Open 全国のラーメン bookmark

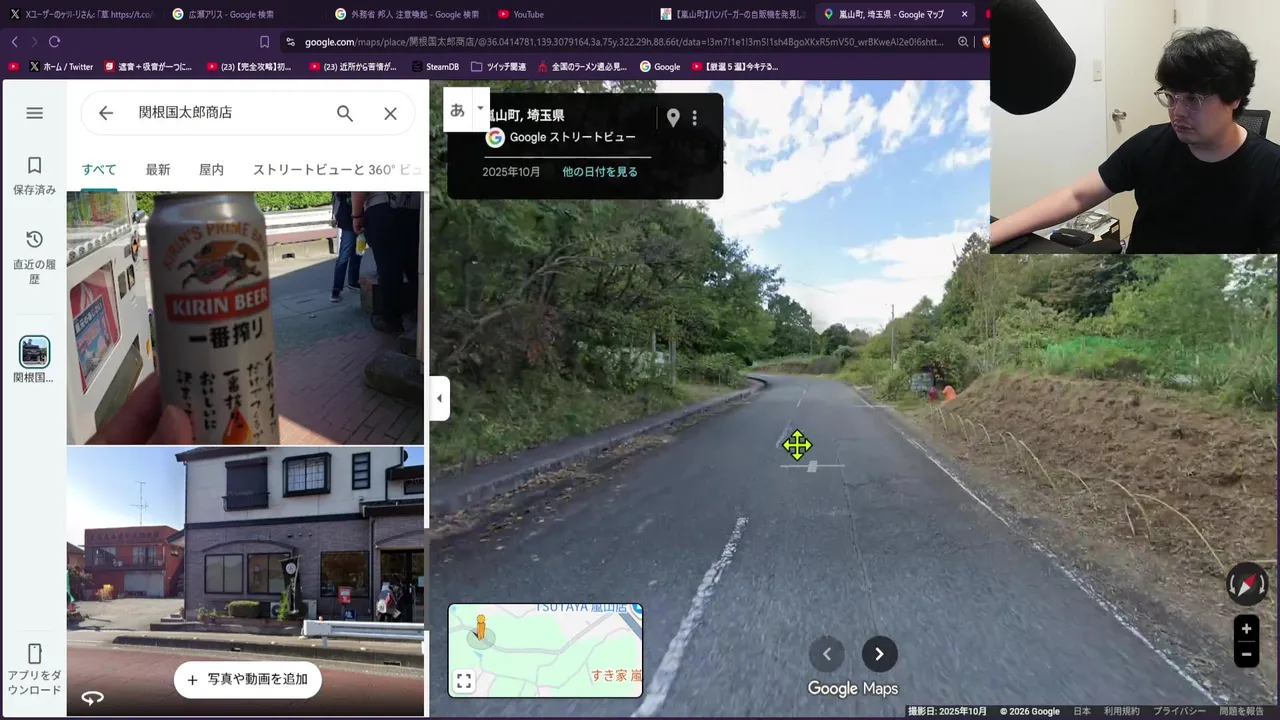click(x=582, y=67)
